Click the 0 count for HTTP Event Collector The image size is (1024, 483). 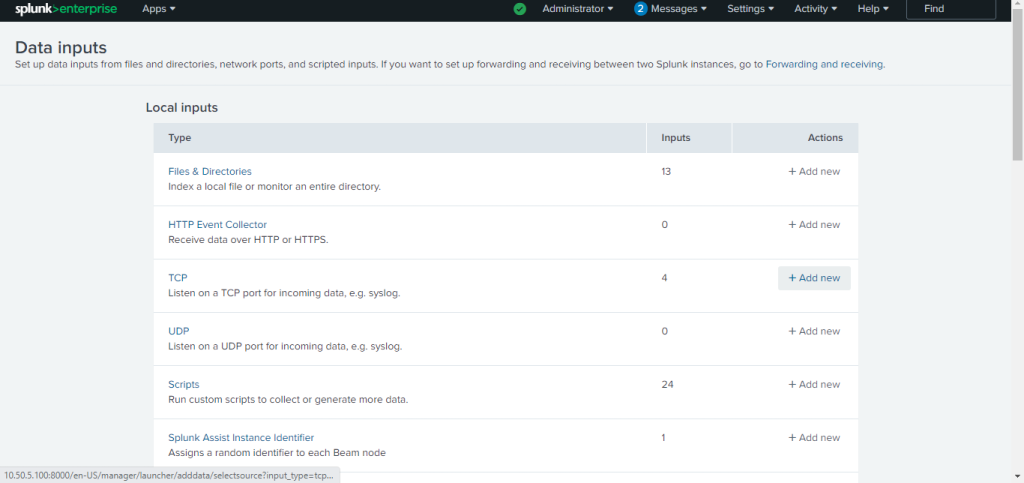click(x=665, y=225)
